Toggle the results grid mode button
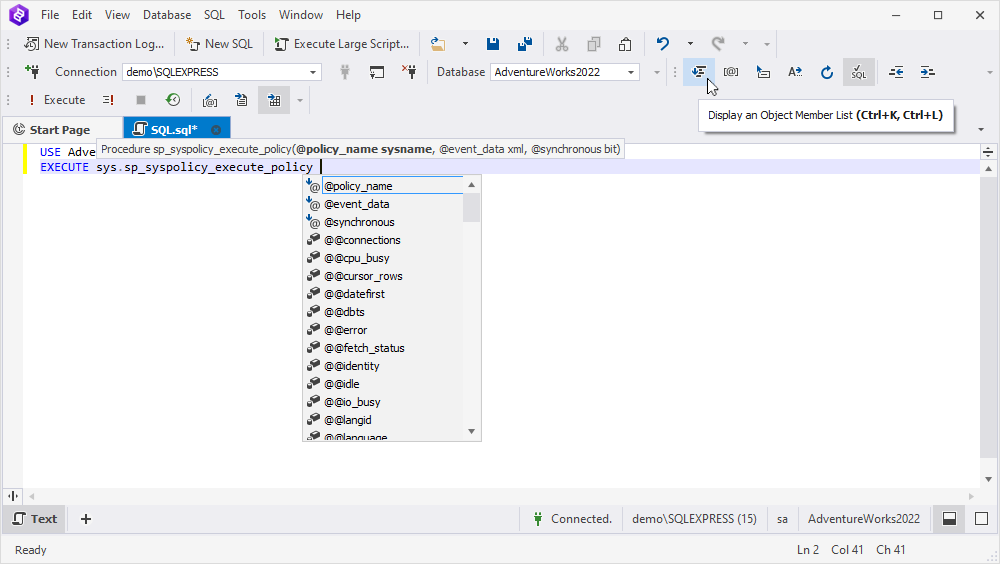The width and height of the screenshot is (1000, 564). click(274, 100)
